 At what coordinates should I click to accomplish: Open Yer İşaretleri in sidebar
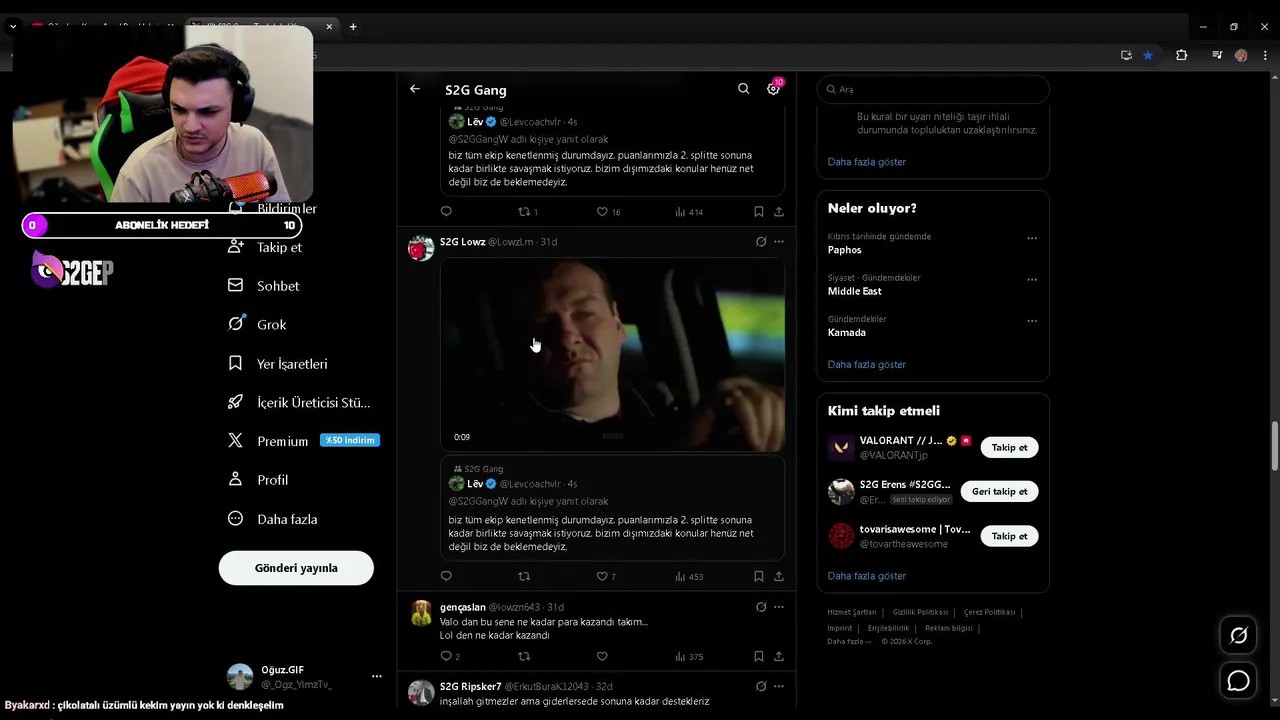click(278, 364)
